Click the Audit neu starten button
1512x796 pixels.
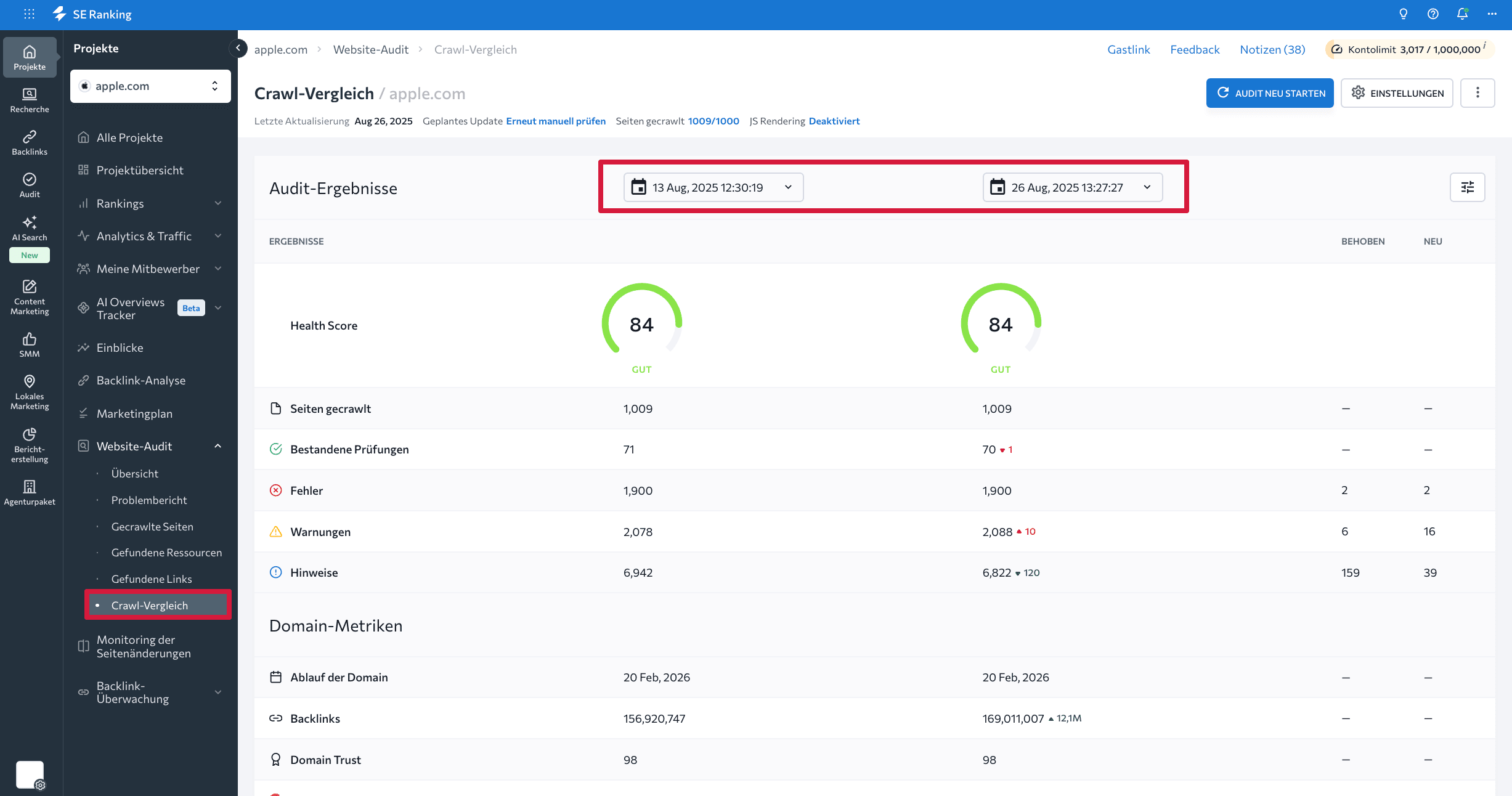click(x=1270, y=93)
